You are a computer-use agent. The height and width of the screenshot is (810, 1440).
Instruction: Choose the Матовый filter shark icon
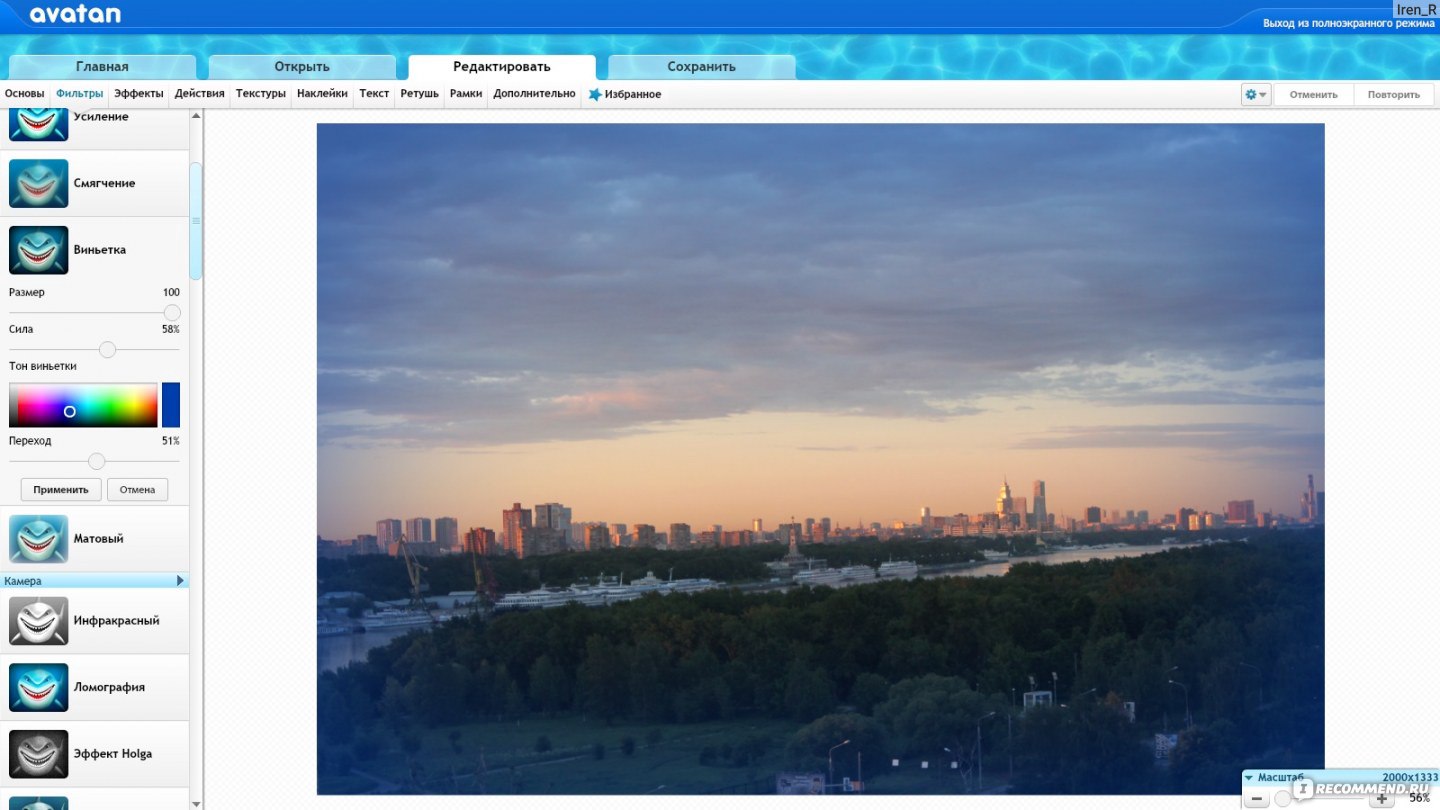coord(38,539)
